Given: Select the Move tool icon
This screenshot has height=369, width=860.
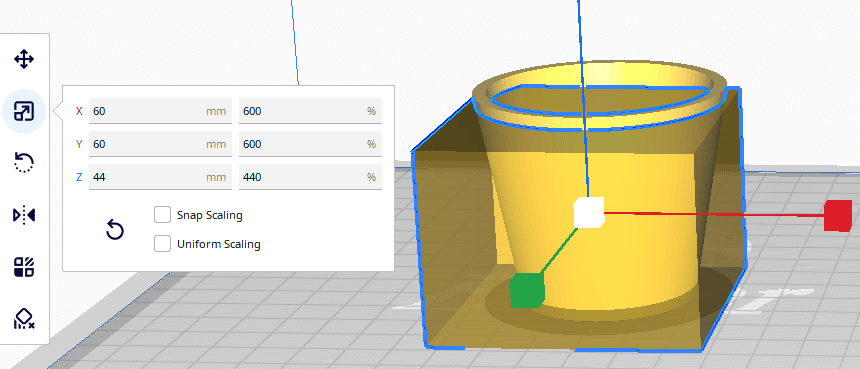Looking at the screenshot, I should click(x=24, y=59).
